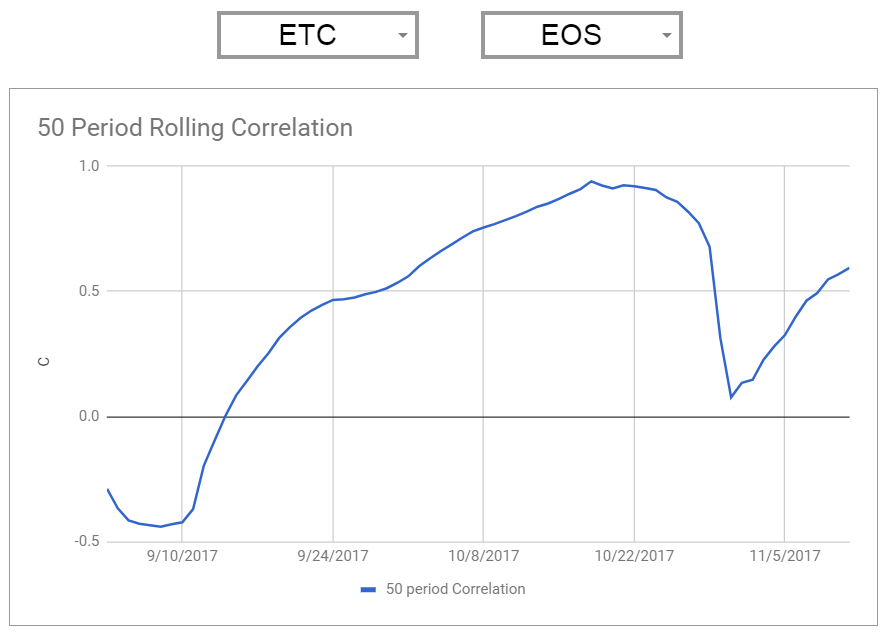Toggle the 50 period Correlation legend entry
The width and height of the screenshot is (890, 633).
(x=444, y=589)
